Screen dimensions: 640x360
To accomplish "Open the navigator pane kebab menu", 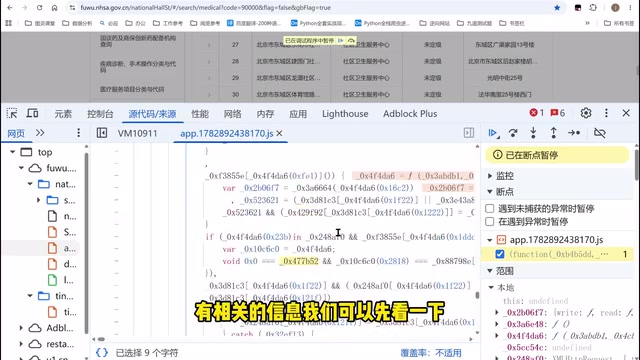I will pyautogui.click(x=78, y=133).
